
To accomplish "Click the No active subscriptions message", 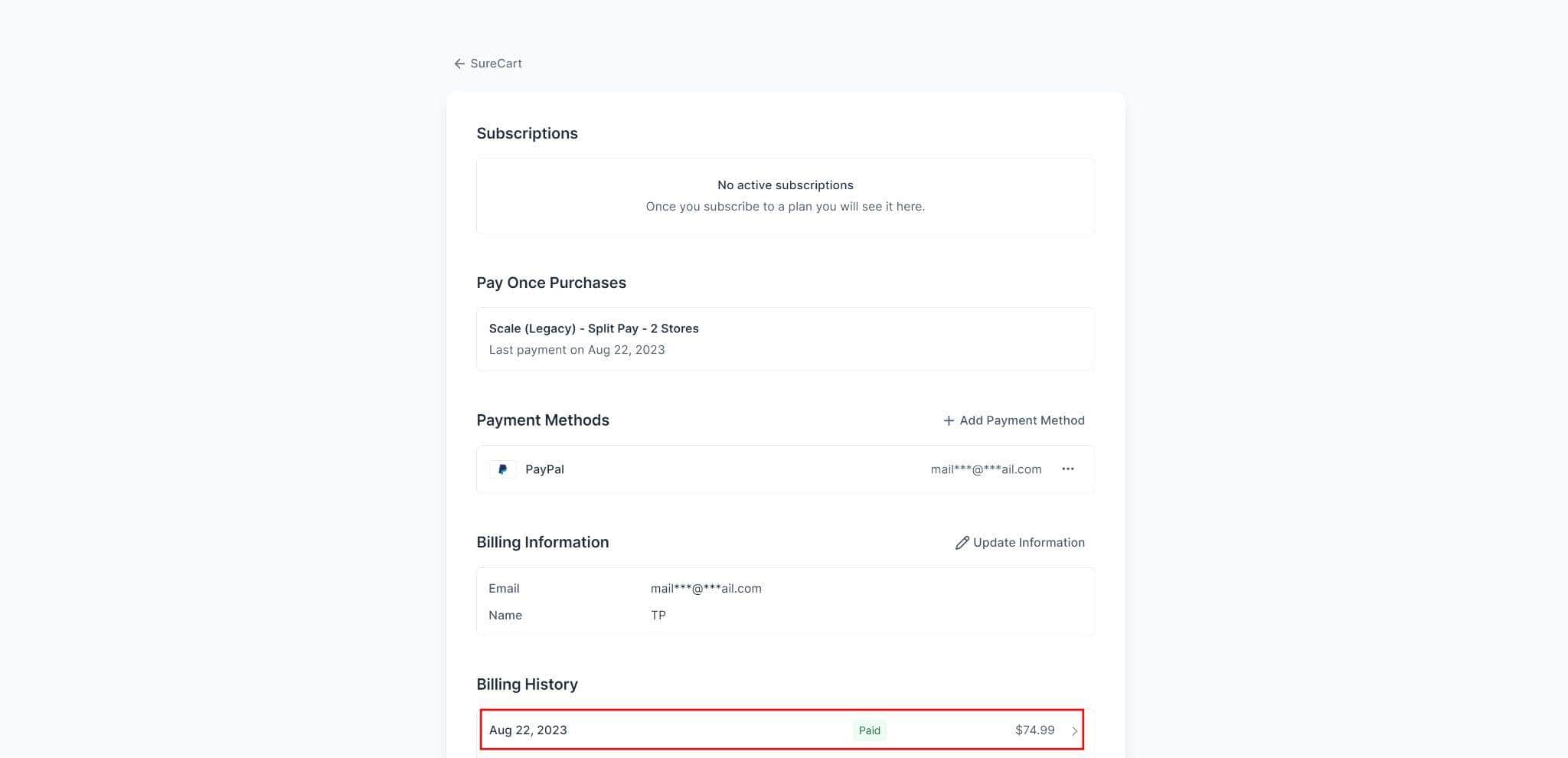I will (x=785, y=185).
